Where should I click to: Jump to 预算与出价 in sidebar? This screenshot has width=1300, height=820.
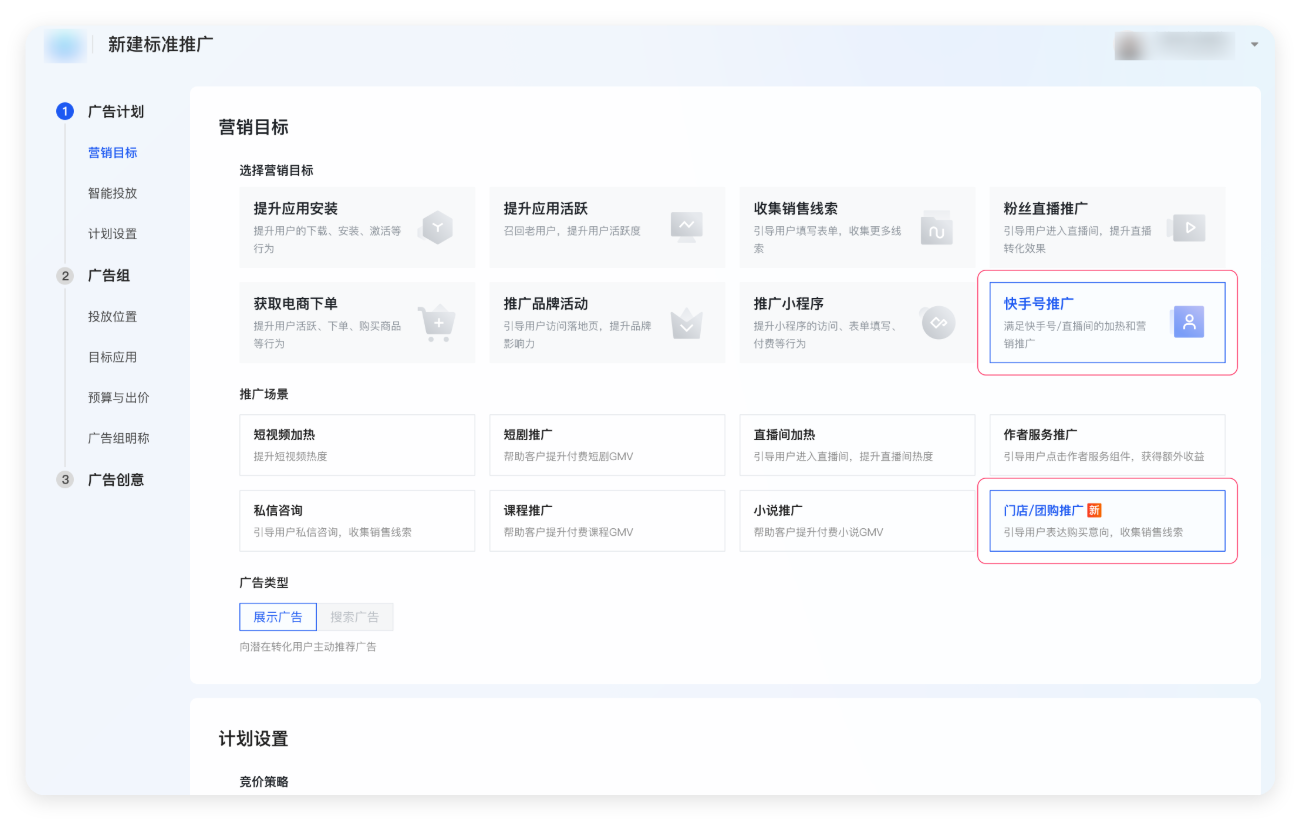pyautogui.click(x=118, y=398)
